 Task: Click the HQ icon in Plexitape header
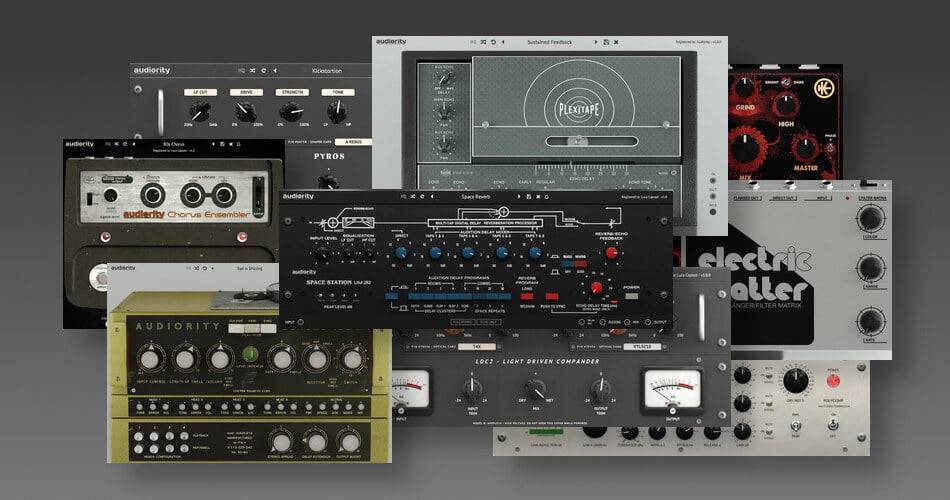tap(473, 42)
